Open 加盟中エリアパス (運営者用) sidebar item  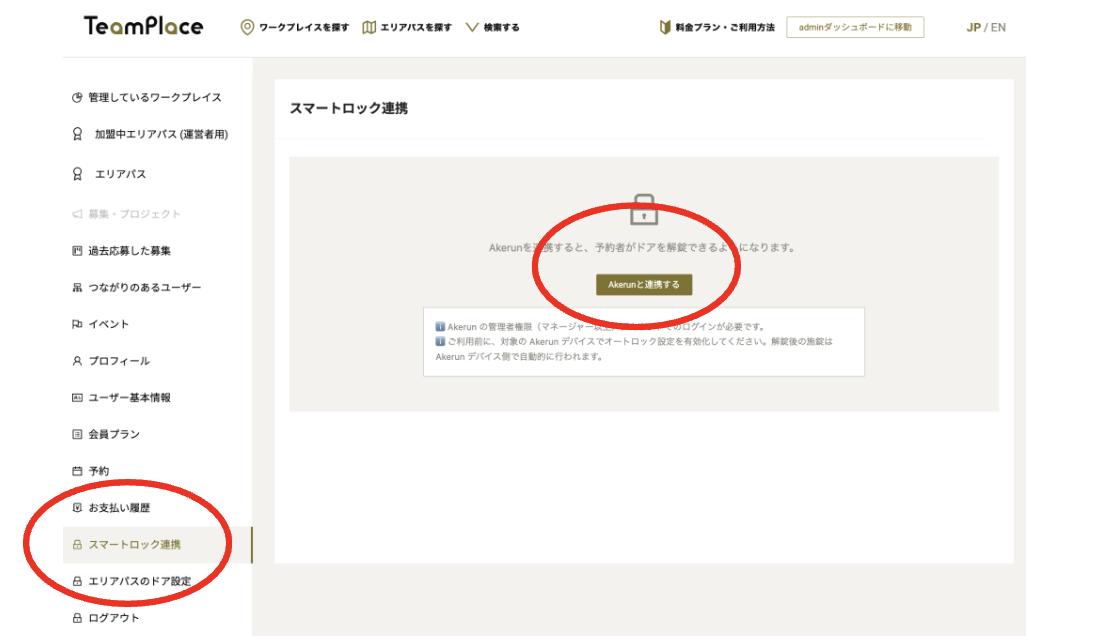pos(161,134)
